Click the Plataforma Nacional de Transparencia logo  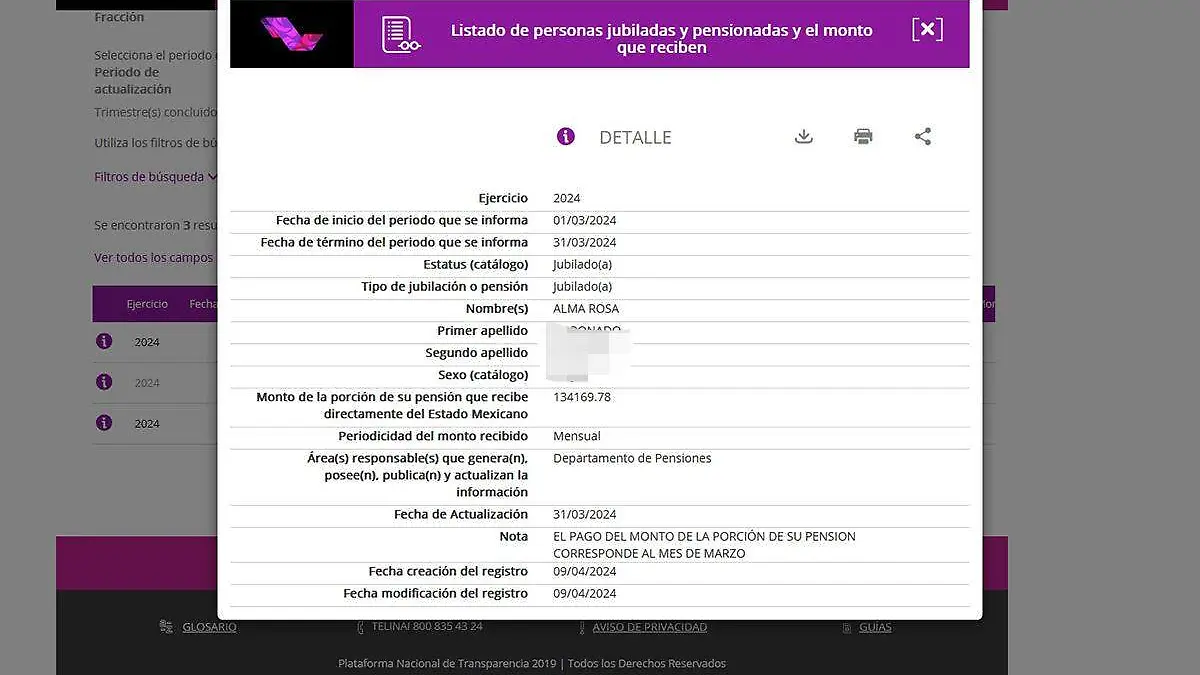290,33
